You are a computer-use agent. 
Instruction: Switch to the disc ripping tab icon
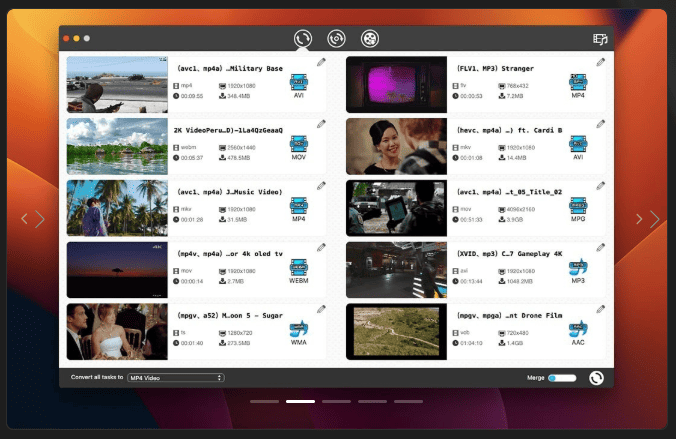[x=336, y=39]
